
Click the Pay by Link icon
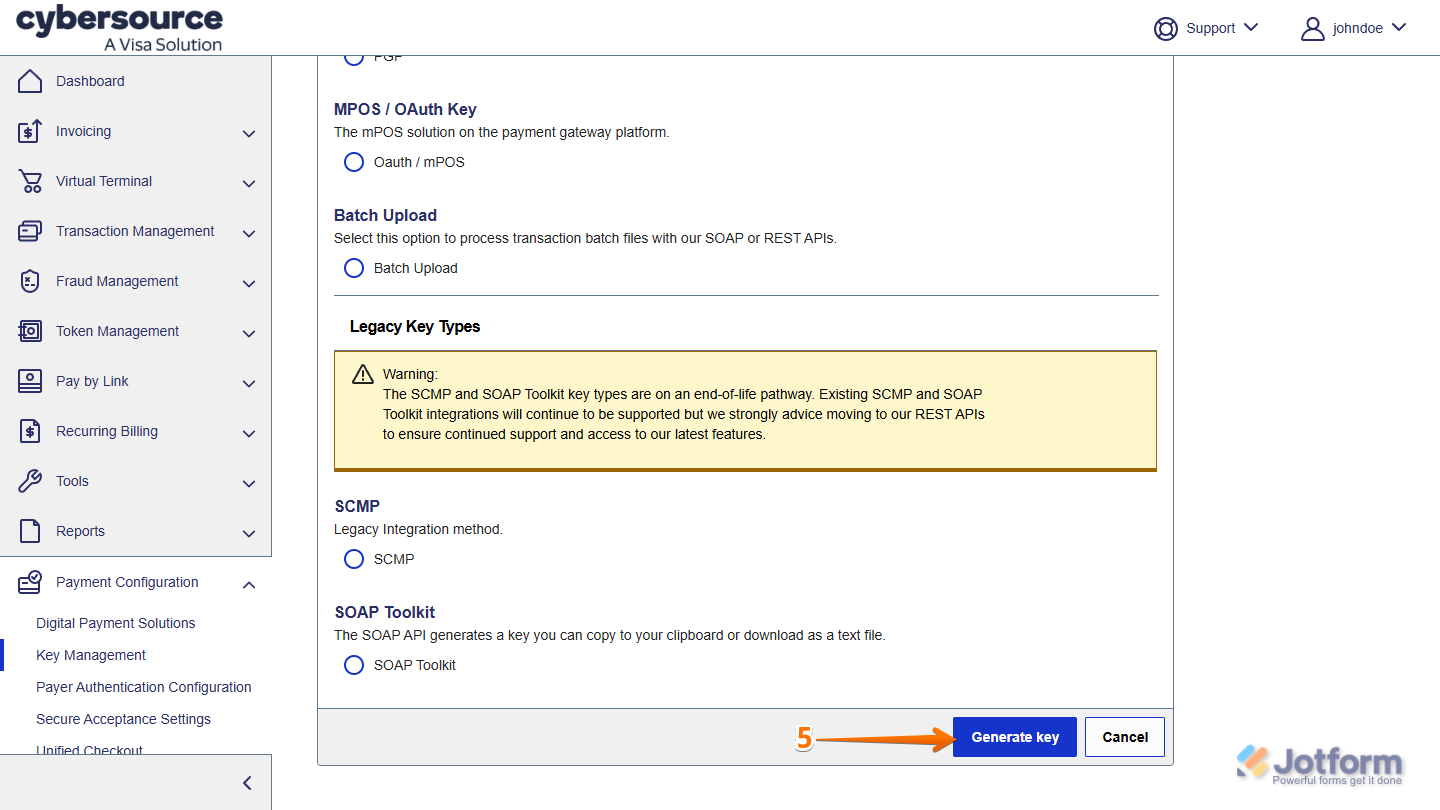pyautogui.click(x=30, y=381)
